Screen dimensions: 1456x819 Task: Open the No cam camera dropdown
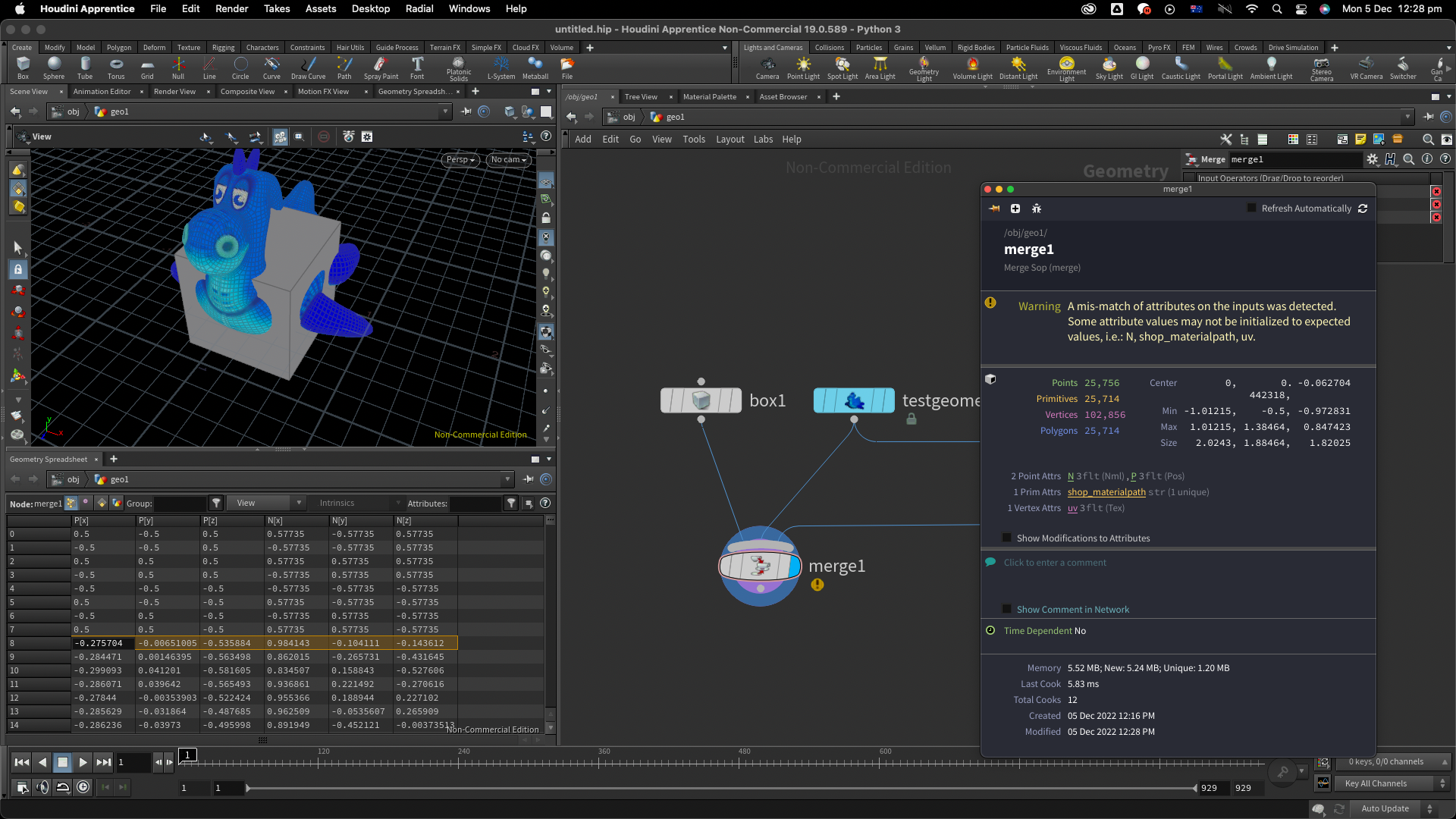pyautogui.click(x=508, y=160)
